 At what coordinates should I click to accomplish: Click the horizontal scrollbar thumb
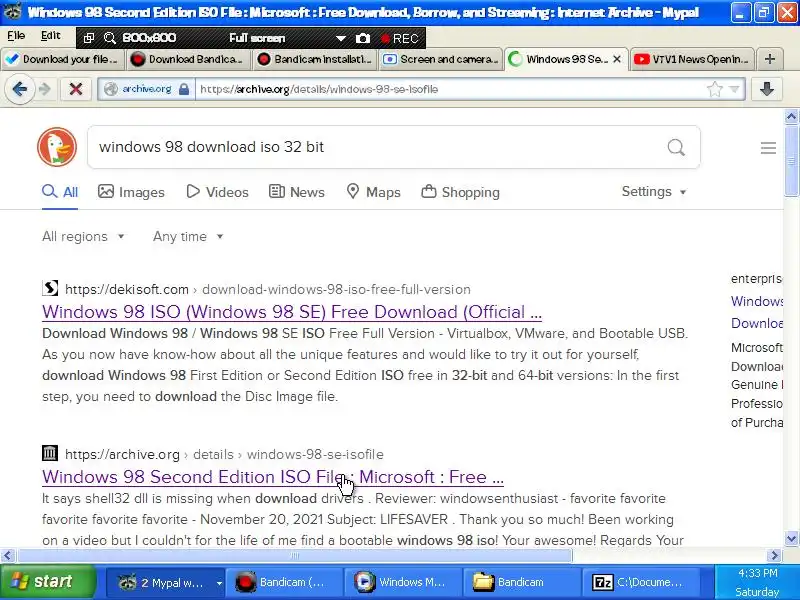pos(294,555)
